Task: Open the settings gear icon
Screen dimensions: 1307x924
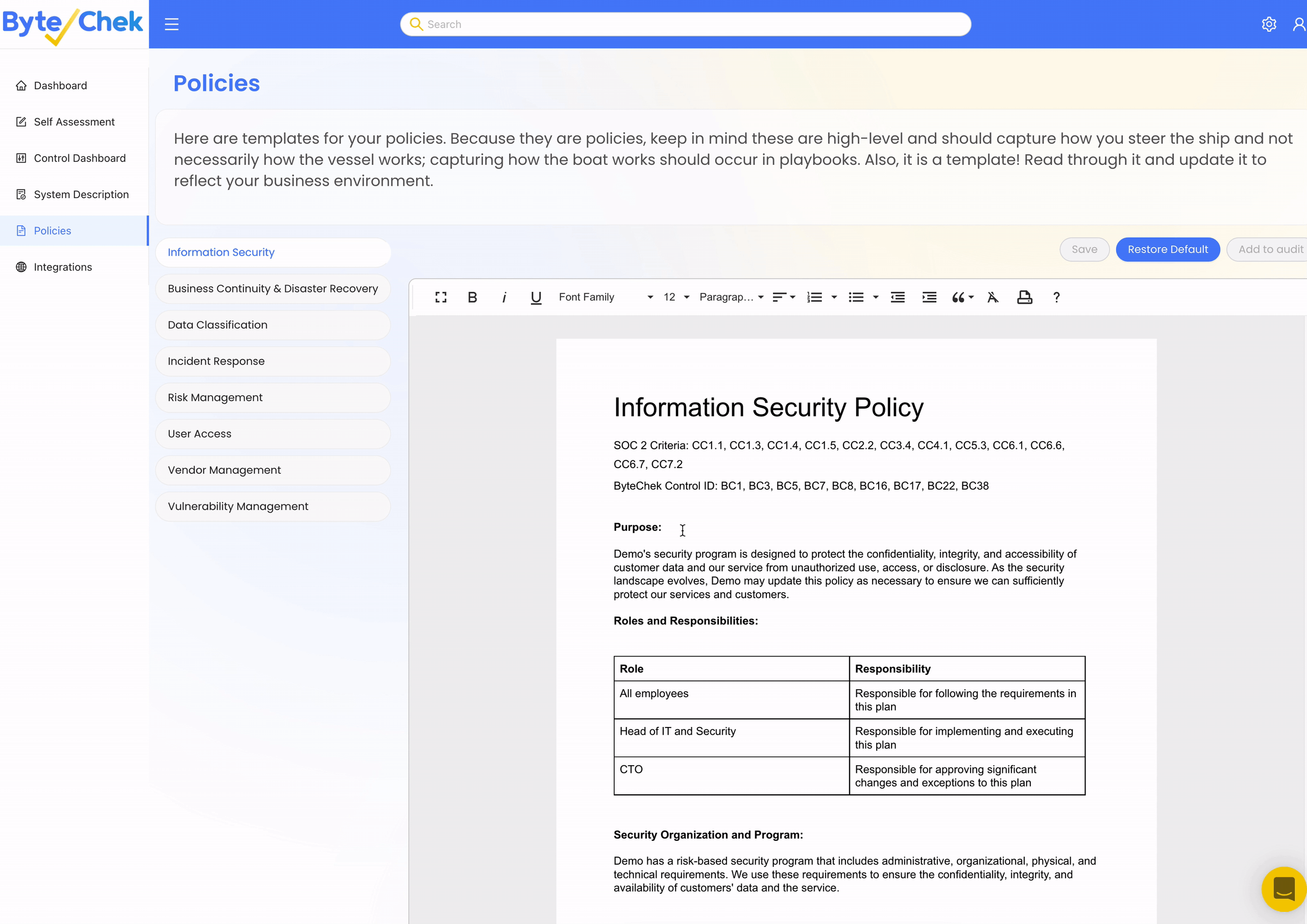Action: point(1269,24)
